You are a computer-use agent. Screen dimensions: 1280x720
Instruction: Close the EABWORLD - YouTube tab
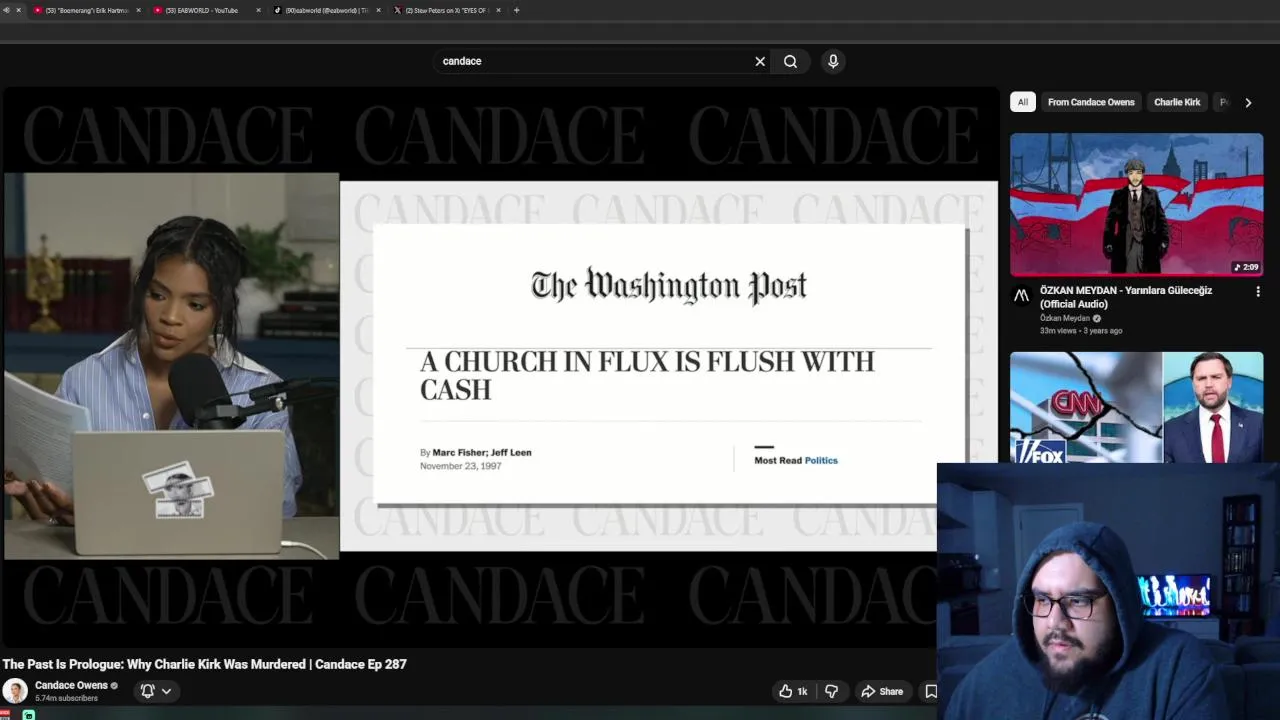pyautogui.click(x=258, y=10)
